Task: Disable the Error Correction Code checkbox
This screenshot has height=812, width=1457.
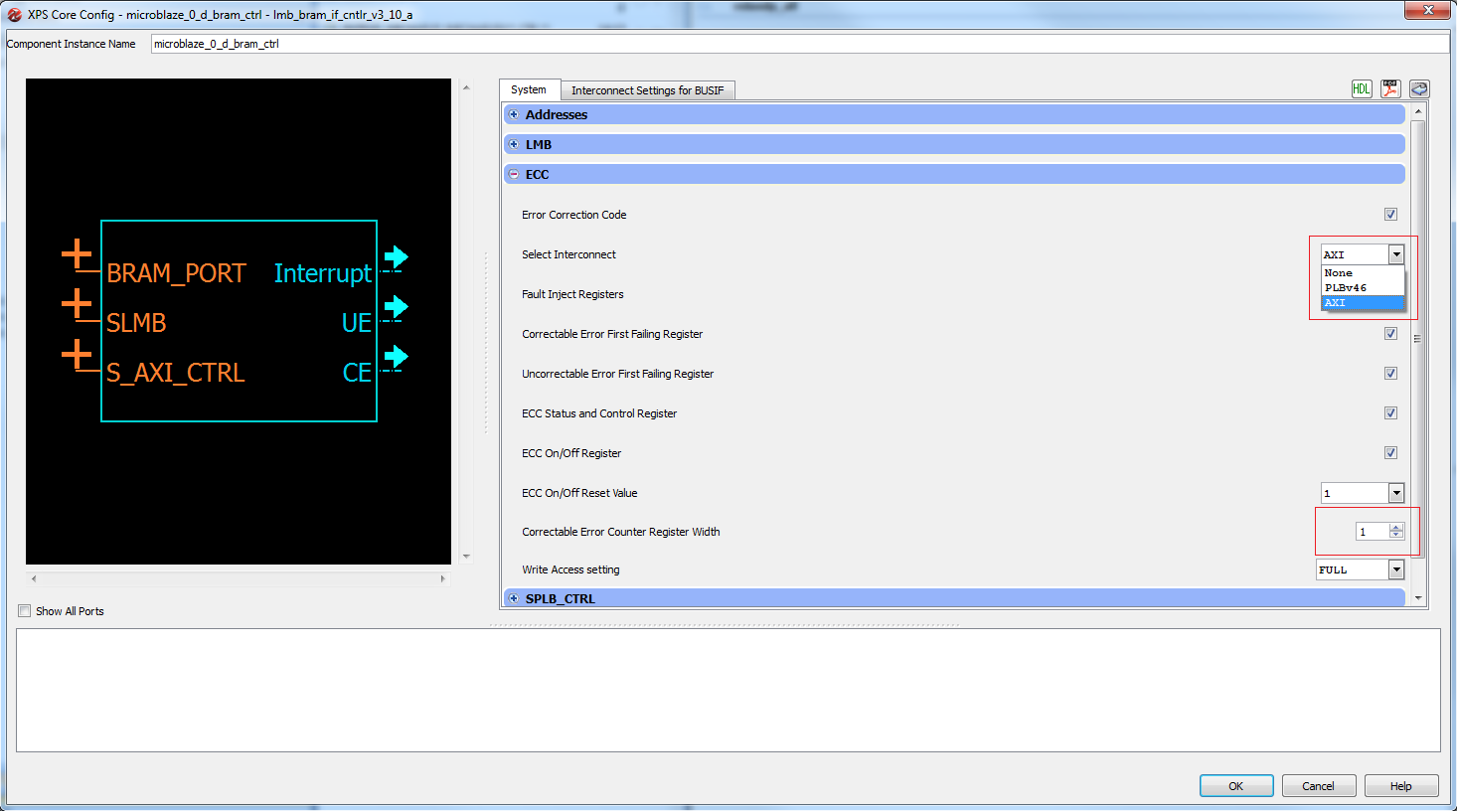Action: click(x=1390, y=214)
